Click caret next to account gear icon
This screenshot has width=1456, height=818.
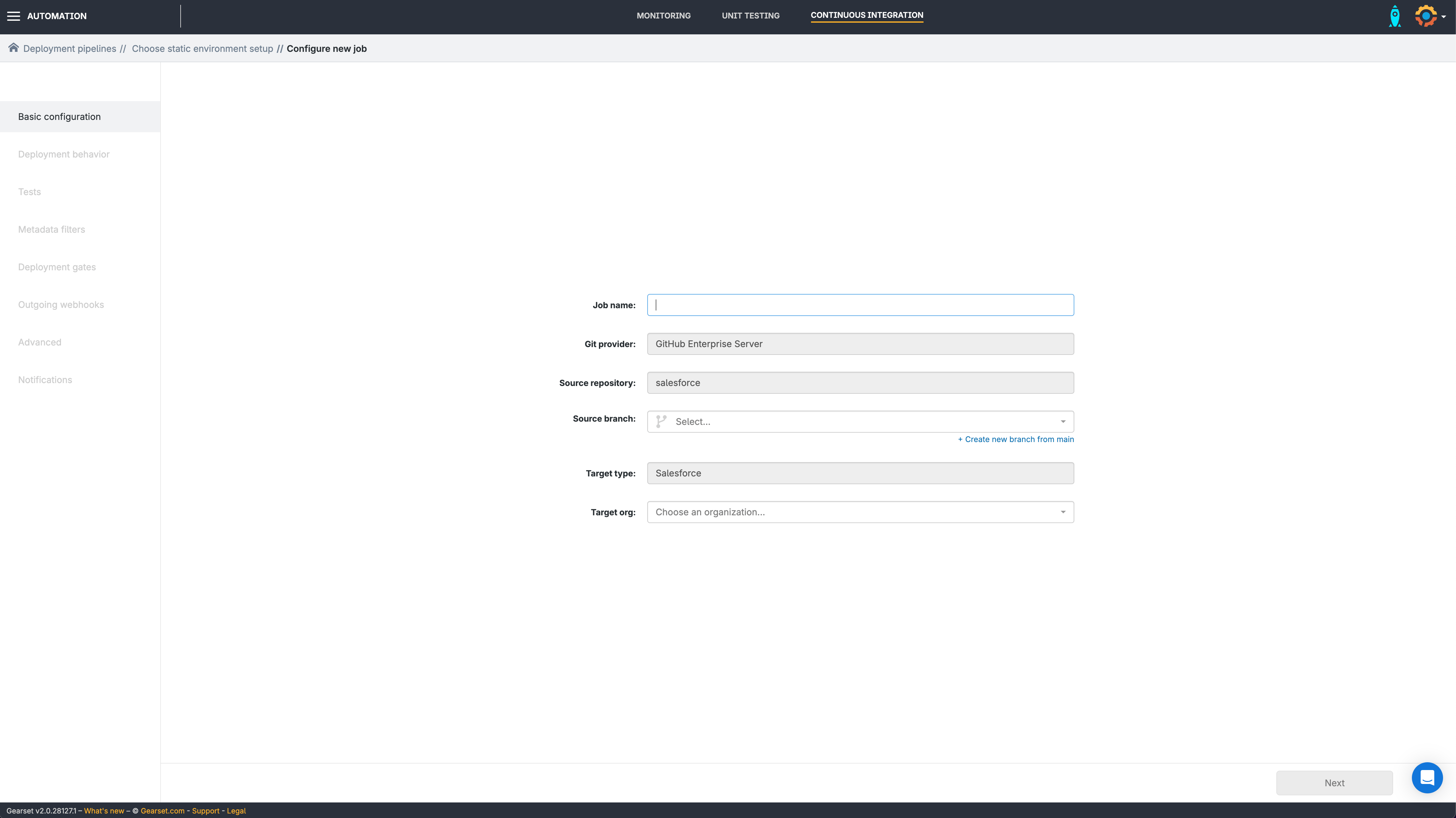(1444, 17)
